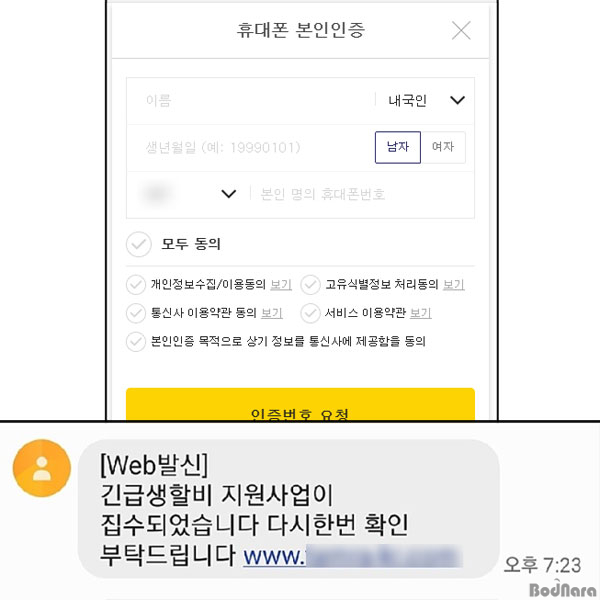Viewport: 600px width, 600px height.
Task: Check 통신사 이용약관 동의 checkbox
Action: (x=136, y=313)
